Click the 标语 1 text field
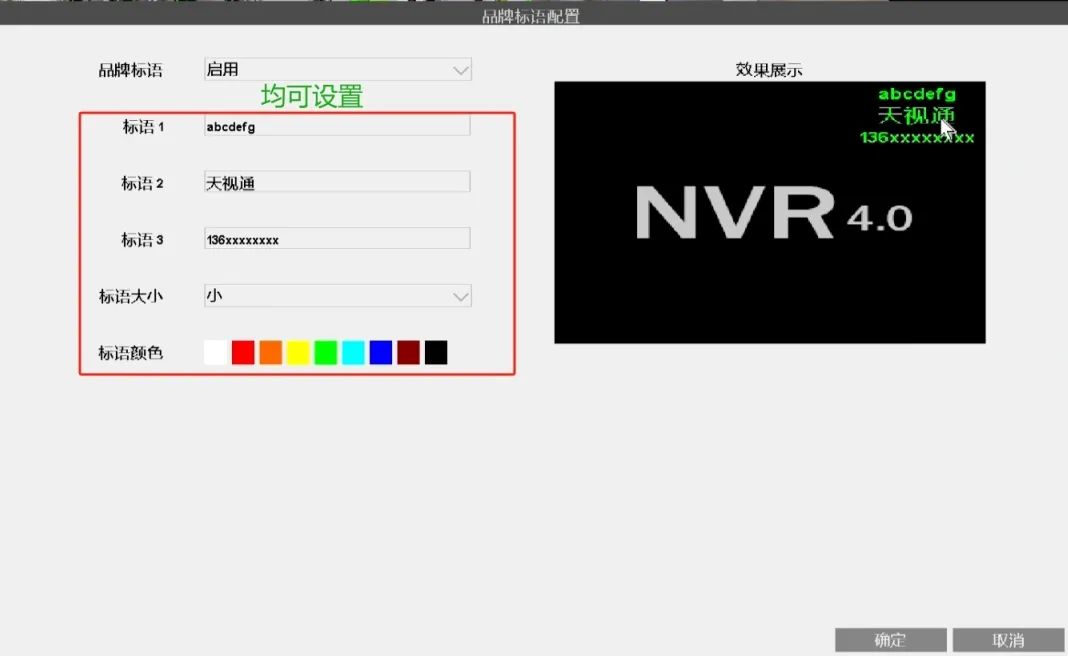The width and height of the screenshot is (1068, 656). click(337, 126)
